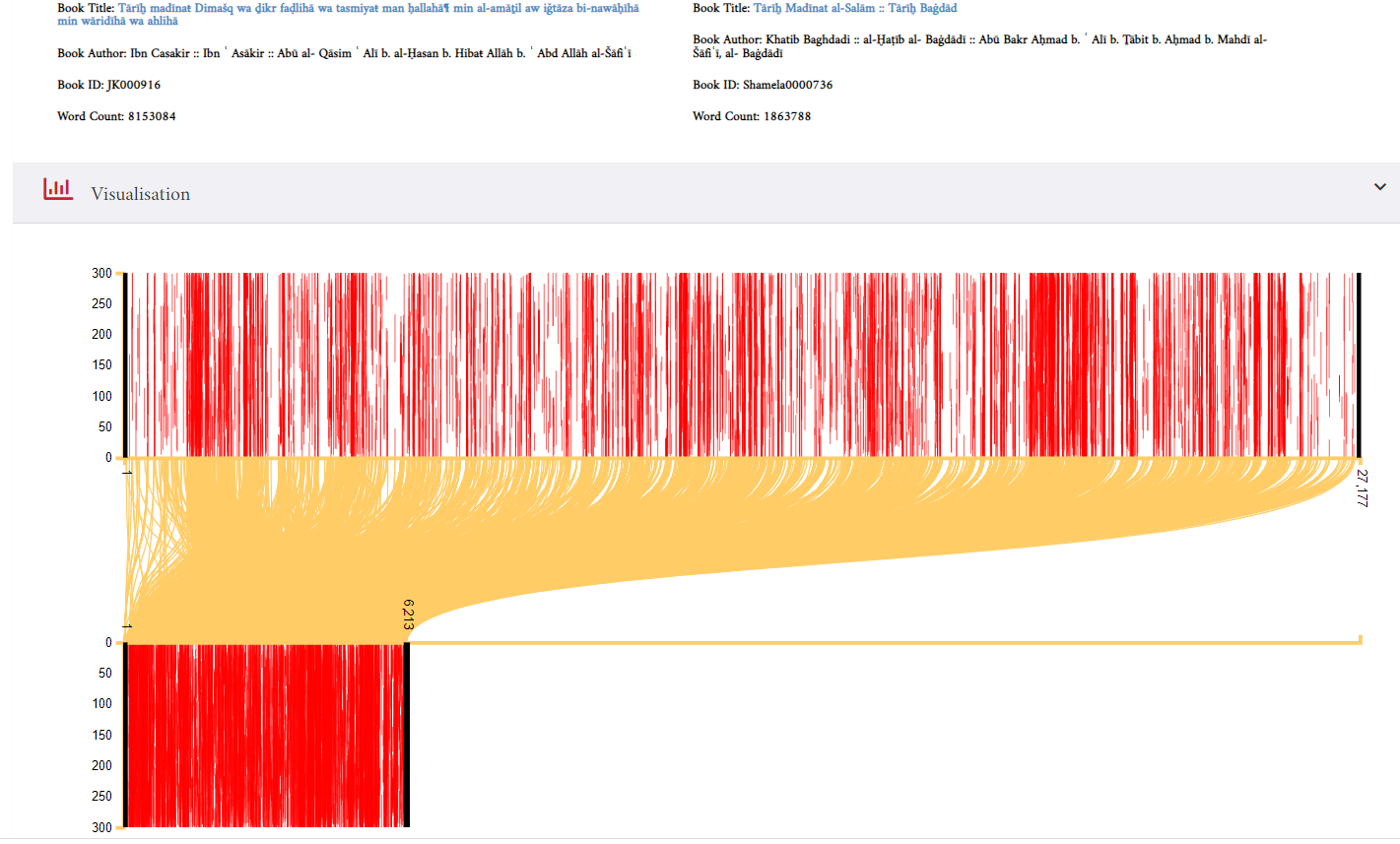Click the 150 tick on upper chart axis
The height and width of the screenshot is (844, 1400).
[102, 365]
